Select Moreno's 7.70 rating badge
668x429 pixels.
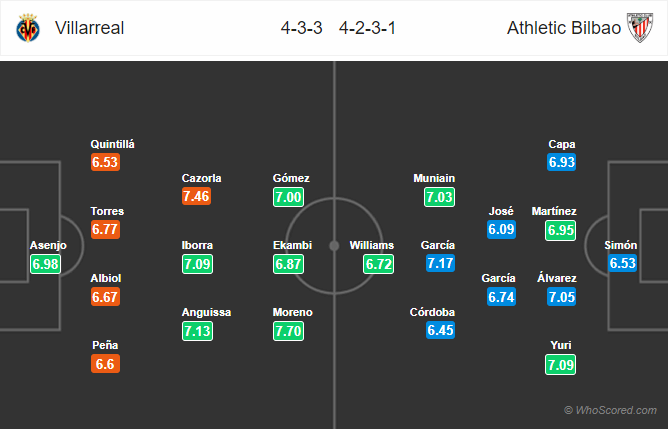click(288, 331)
